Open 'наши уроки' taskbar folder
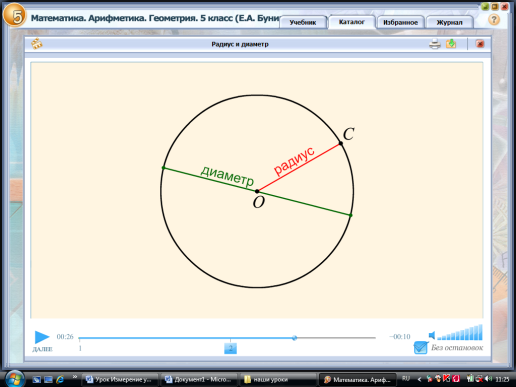516x387 pixels. pos(276,379)
